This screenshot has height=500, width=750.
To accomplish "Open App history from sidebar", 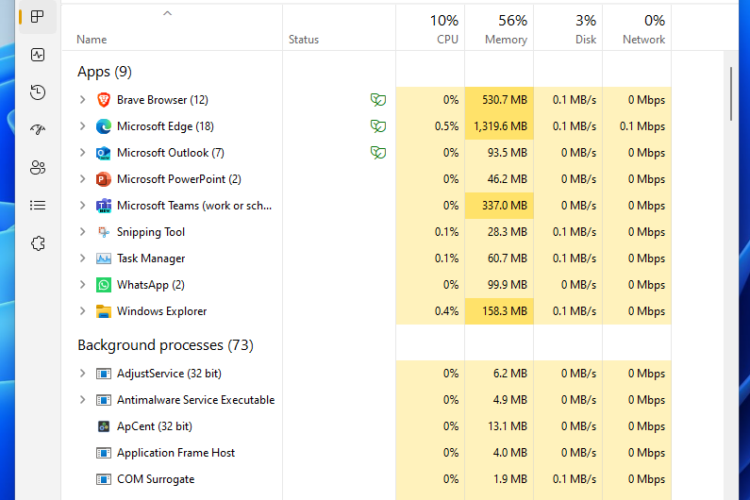I will (38, 92).
